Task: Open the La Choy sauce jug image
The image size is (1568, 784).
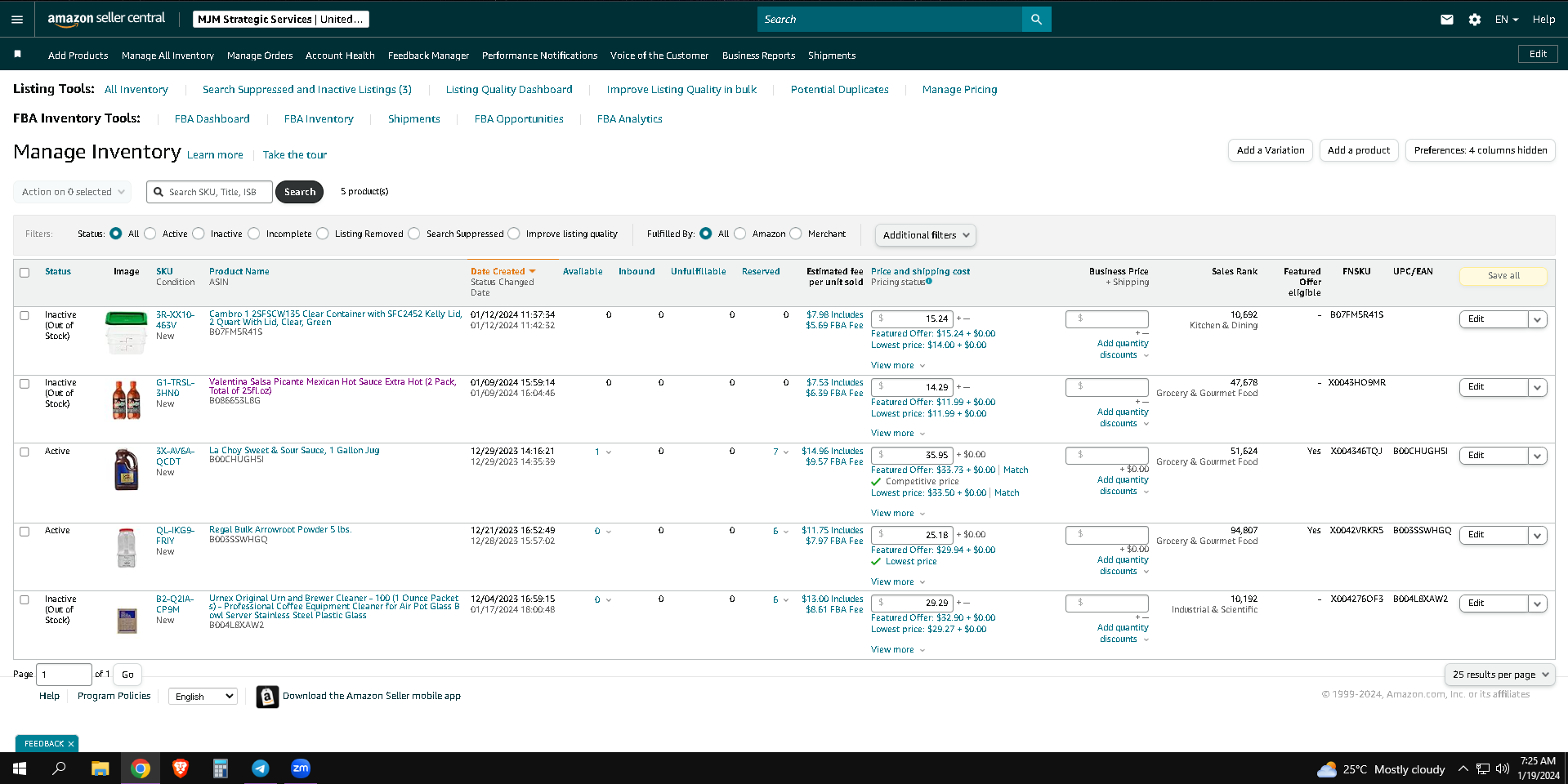Action: click(x=126, y=470)
